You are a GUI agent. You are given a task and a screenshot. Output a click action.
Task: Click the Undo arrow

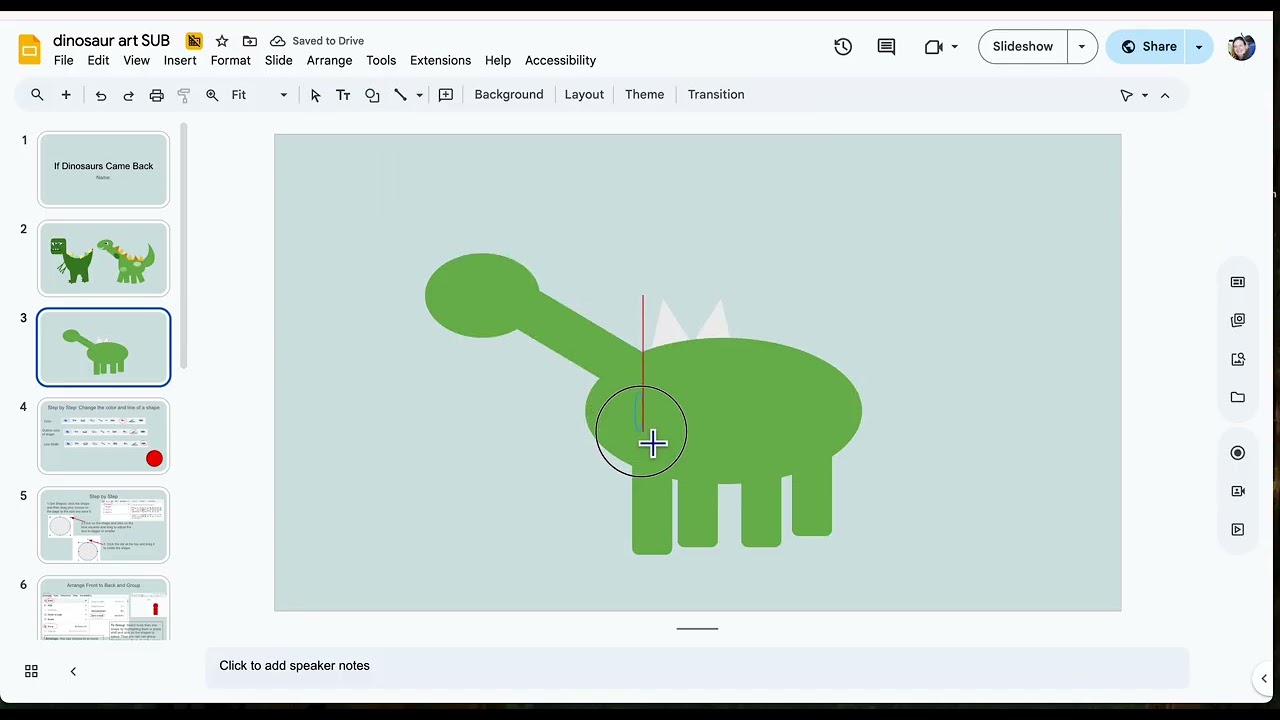click(100, 95)
